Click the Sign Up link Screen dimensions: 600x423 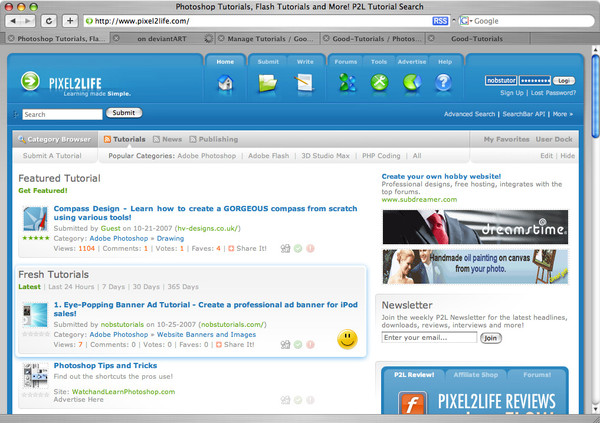[x=512, y=93]
